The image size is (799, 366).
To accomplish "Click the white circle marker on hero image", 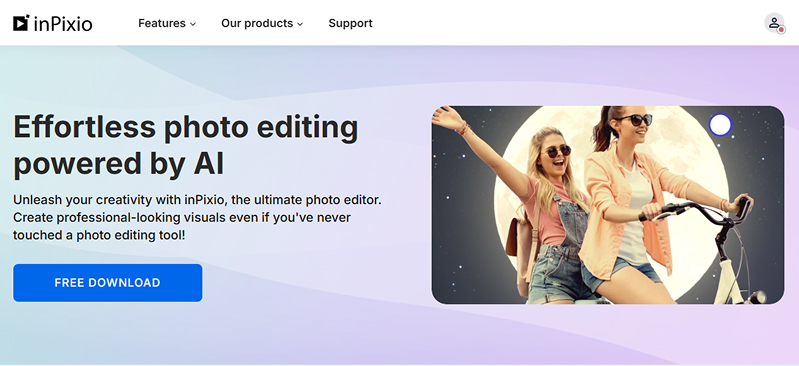I will 720,125.
